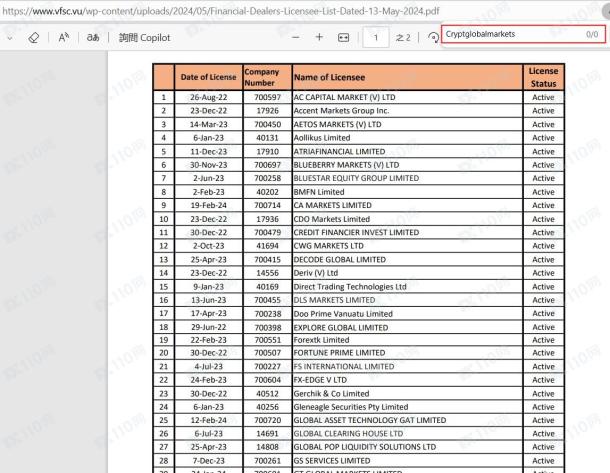Select the Date of License column header
The image size is (610, 473).
(209, 77)
